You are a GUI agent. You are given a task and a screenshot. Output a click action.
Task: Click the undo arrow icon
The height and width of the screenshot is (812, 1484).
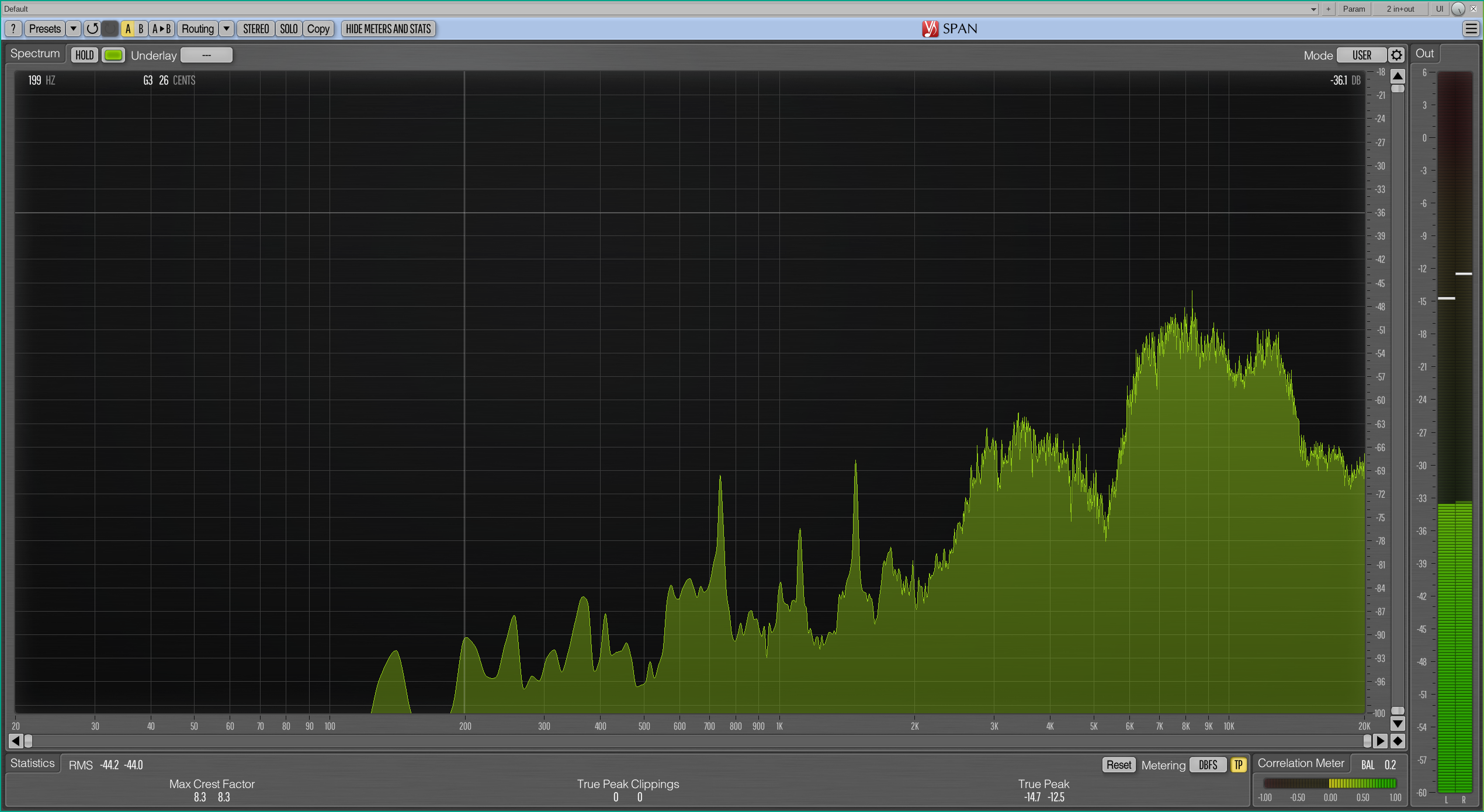[92, 29]
